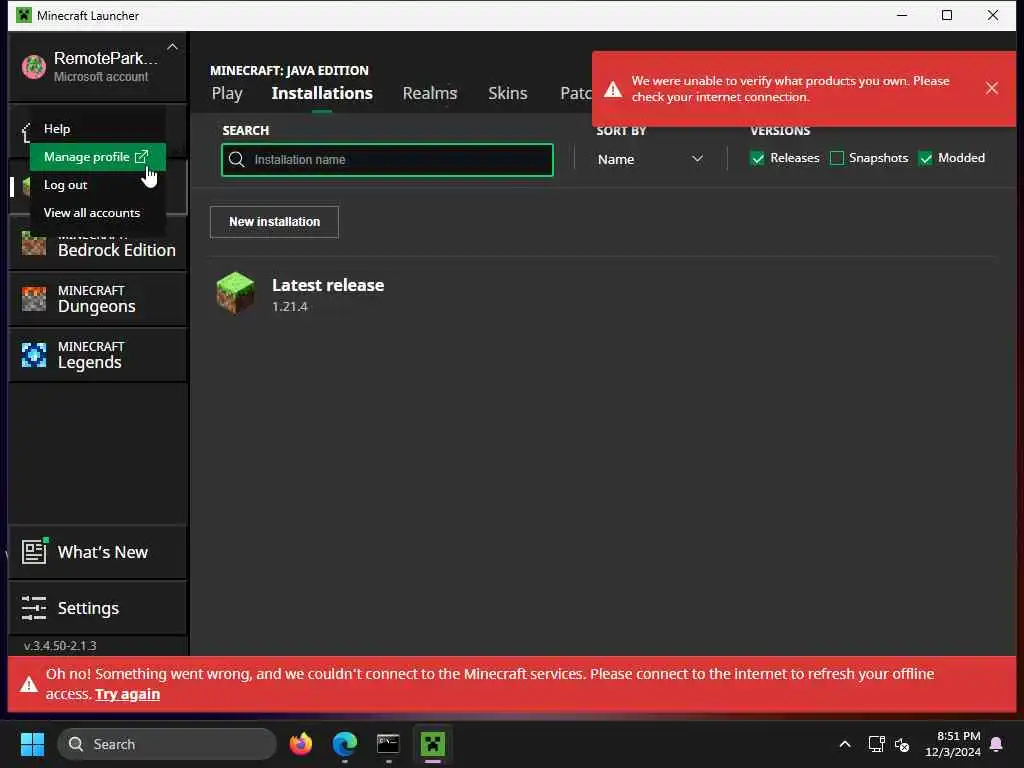This screenshot has height=768, width=1024.
Task: Collapse the account menu chevron
Action: 172,47
